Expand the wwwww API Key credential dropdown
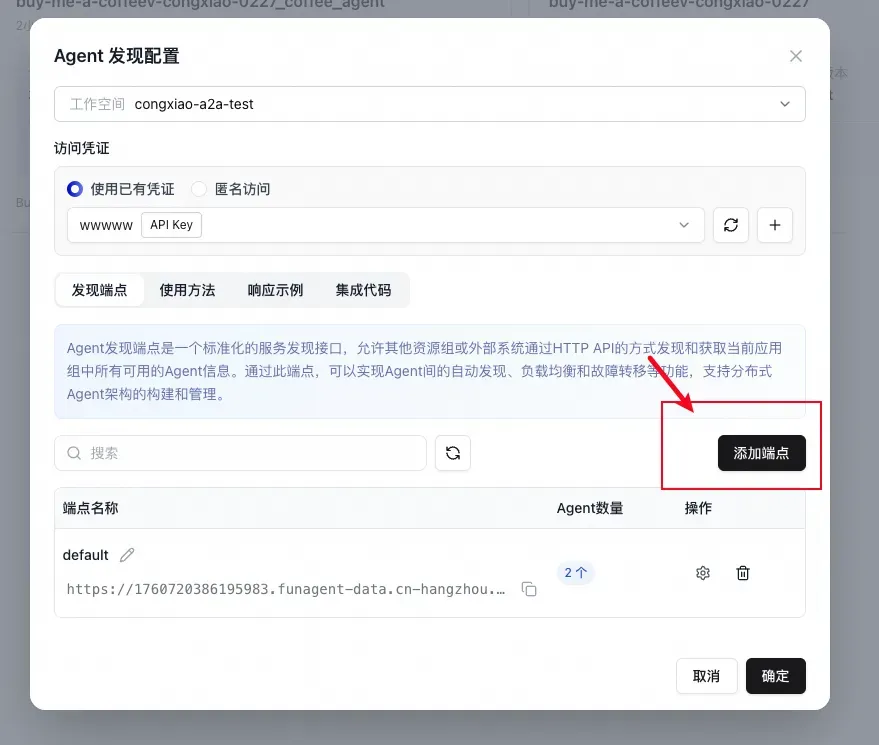Viewport: 879px width, 745px height. (386, 225)
